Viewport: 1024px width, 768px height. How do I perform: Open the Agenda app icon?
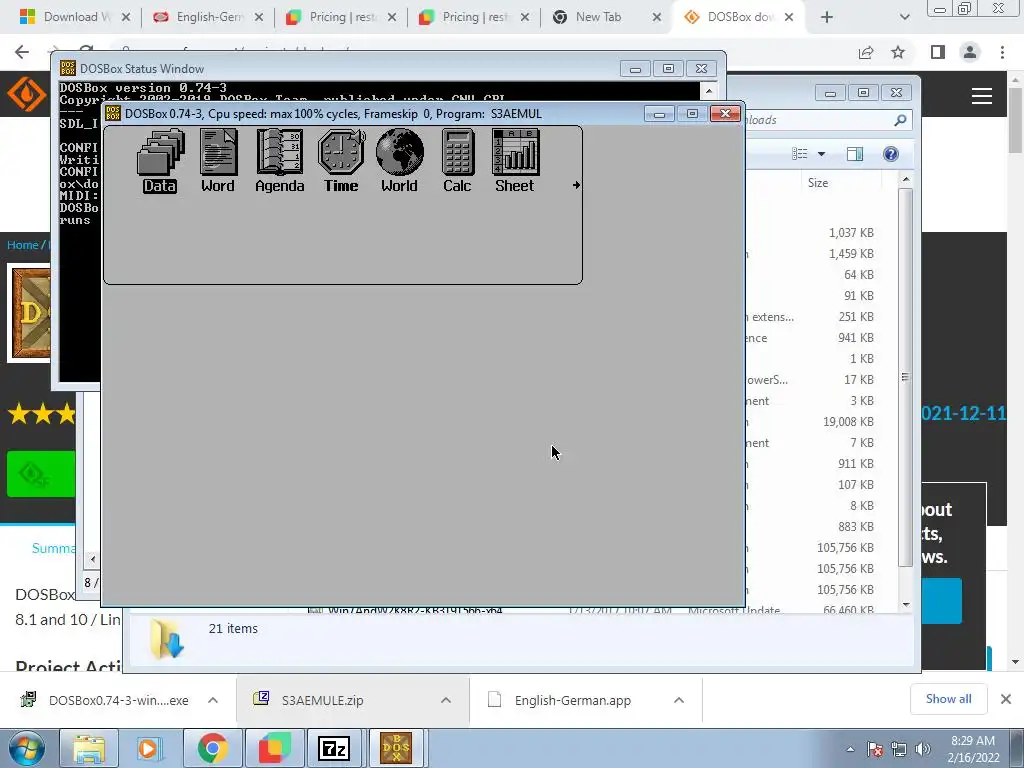tap(280, 160)
